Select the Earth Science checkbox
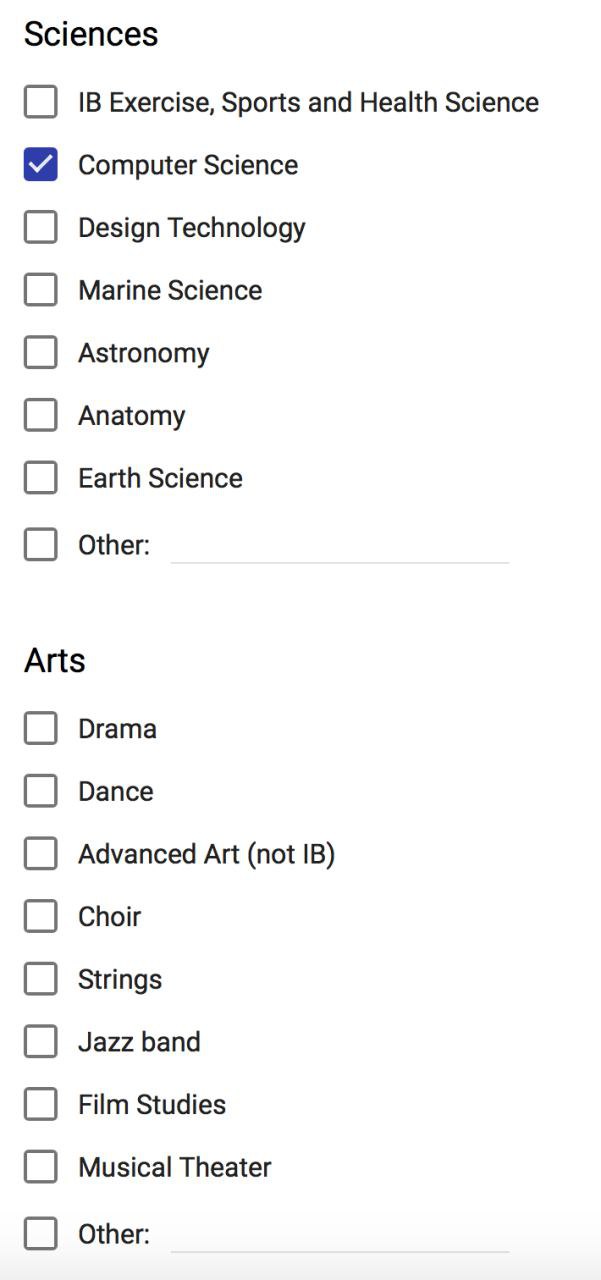601x1280 pixels. click(40, 478)
